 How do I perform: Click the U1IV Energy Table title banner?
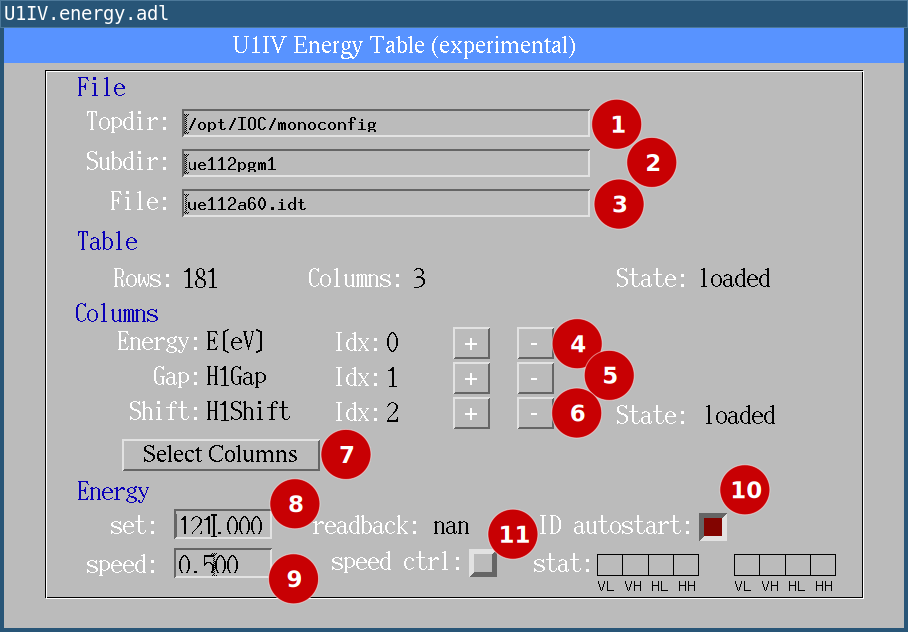[453, 44]
